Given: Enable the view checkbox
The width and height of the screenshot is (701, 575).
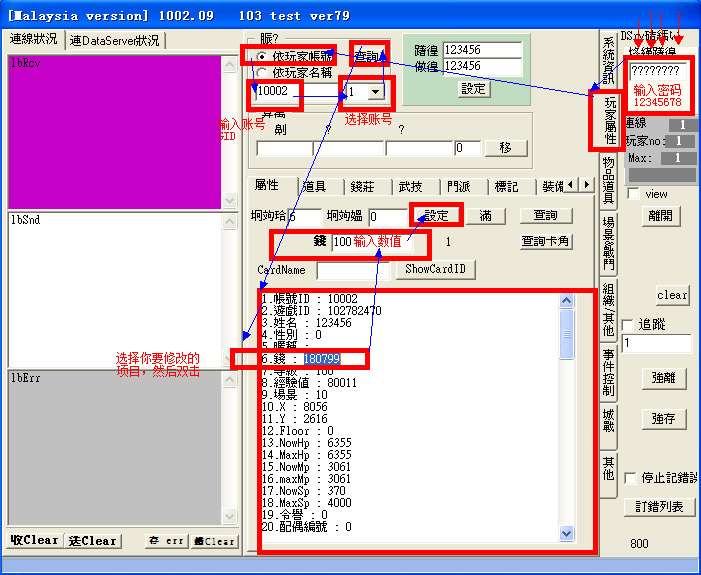Looking at the screenshot, I should (x=632, y=194).
